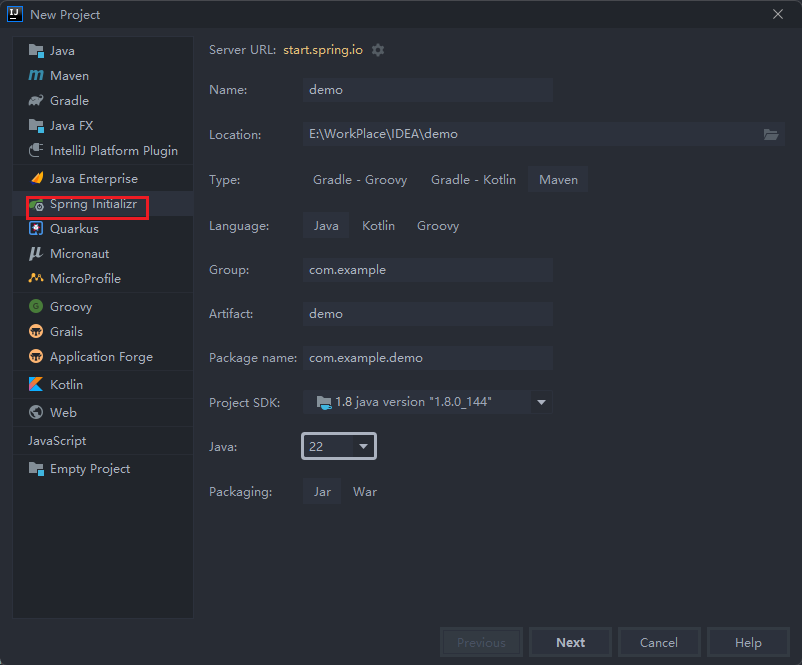
Task: Open server URL settings gear
Action: (377, 50)
